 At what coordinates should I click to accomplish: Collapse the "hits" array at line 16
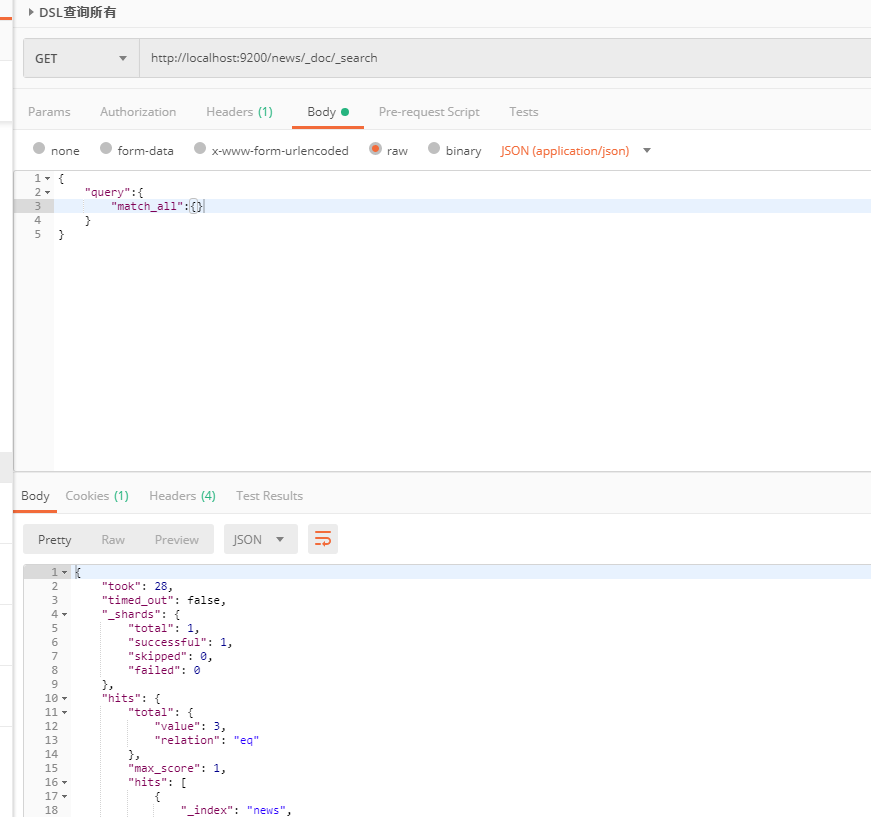[x=64, y=782]
